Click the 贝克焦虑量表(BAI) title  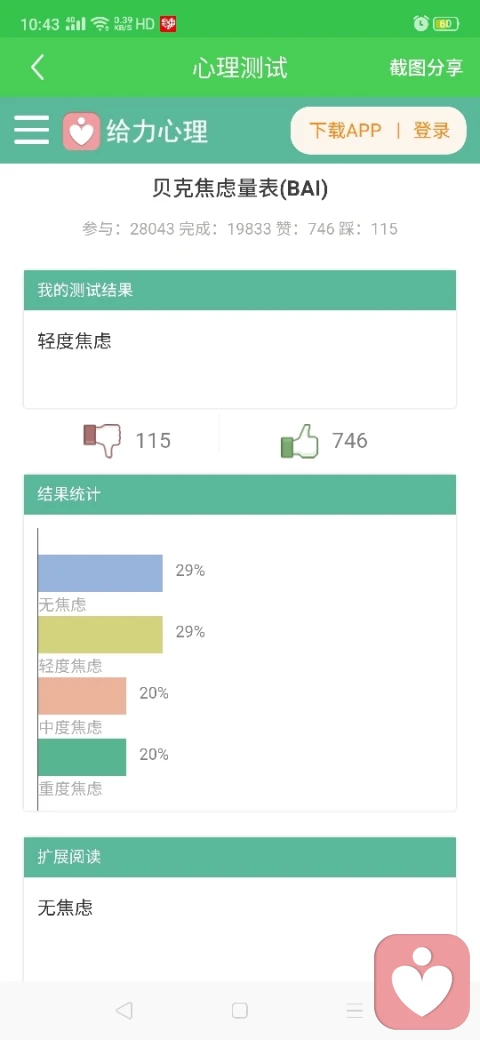click(x=240, y=189)
